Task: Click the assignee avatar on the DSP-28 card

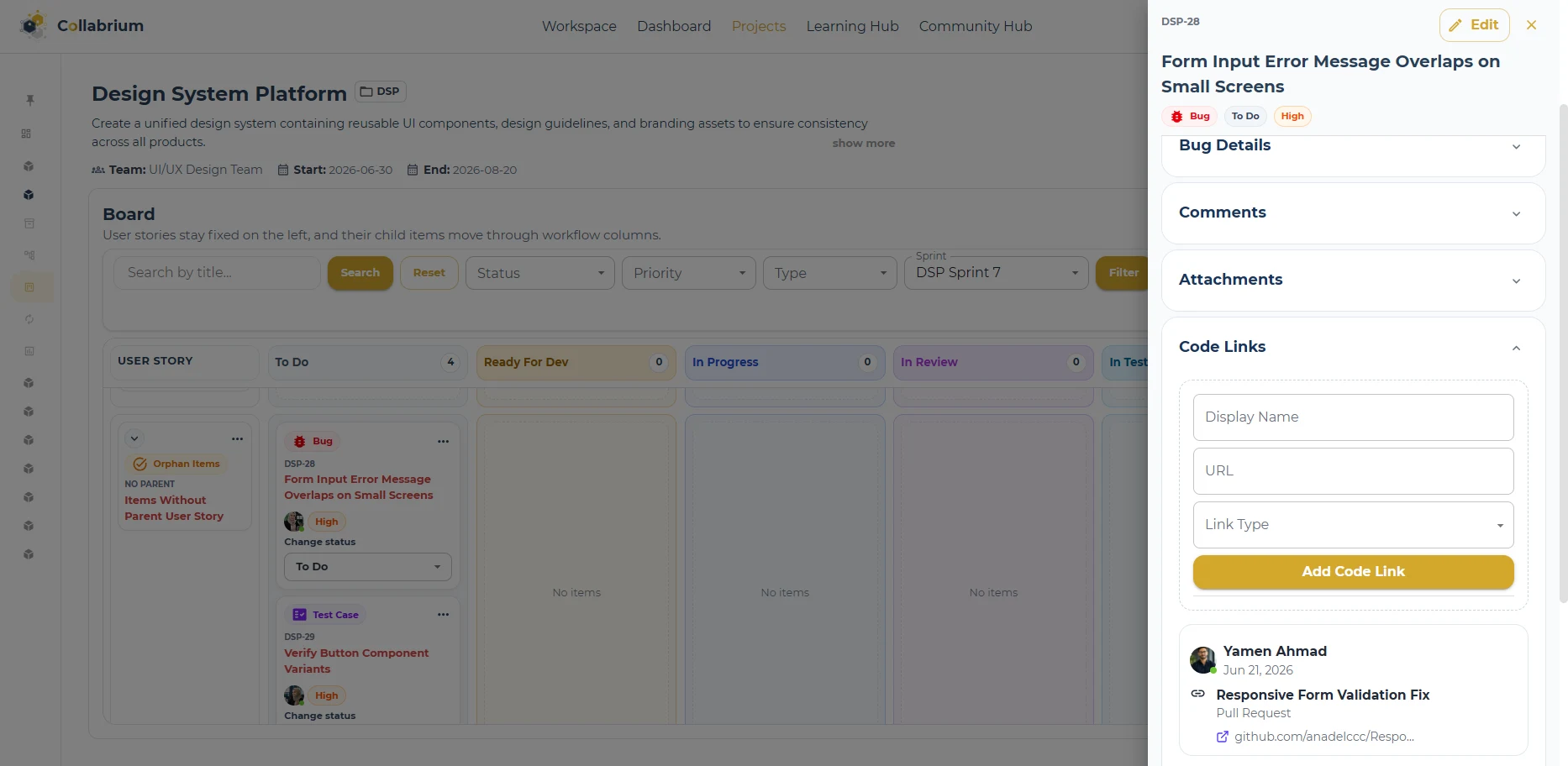Action: (294, 522)
